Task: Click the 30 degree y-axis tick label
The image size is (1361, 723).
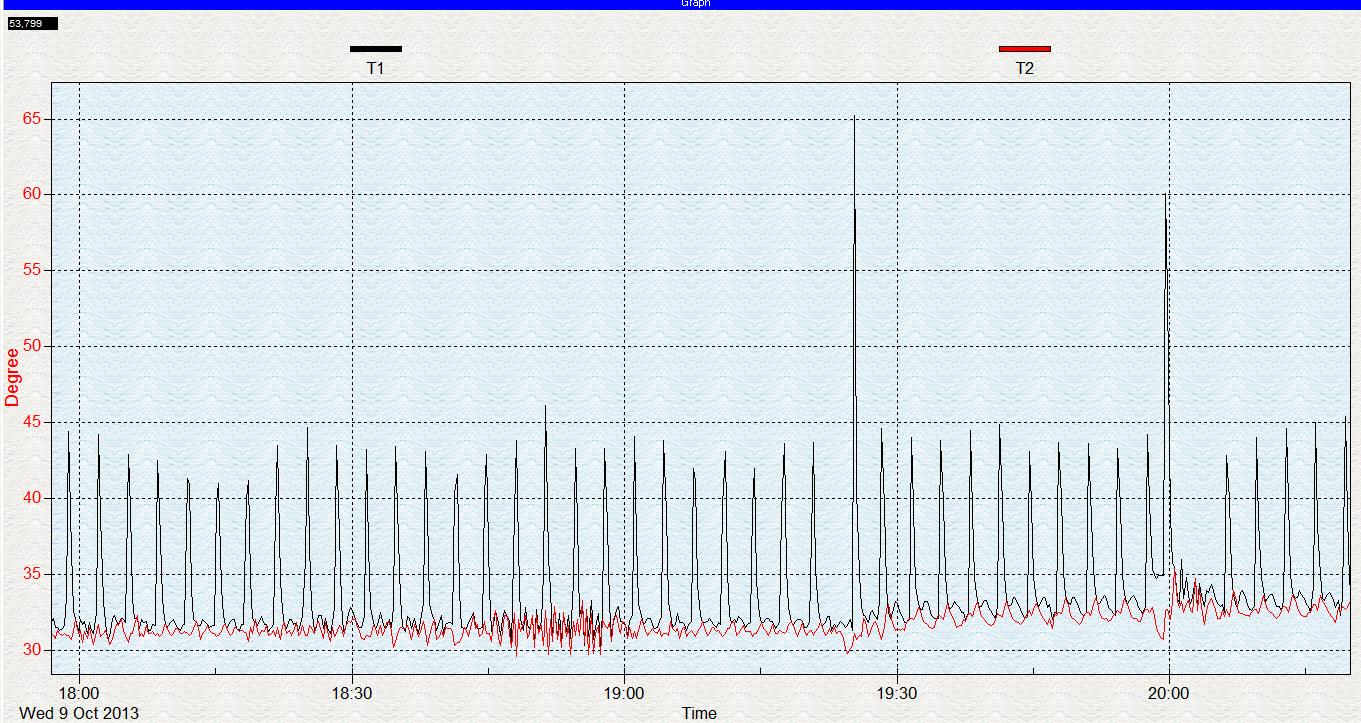Action: pyautogui.click(x=33, y=650)
